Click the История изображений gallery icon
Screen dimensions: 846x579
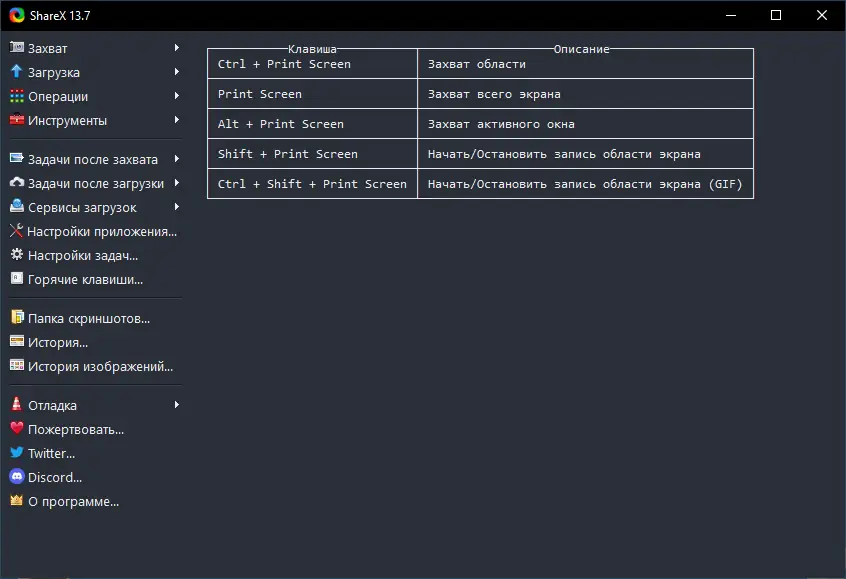point(17,365)
